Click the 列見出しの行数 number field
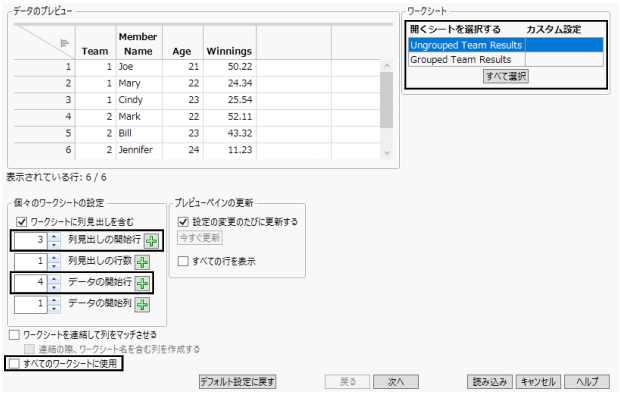 click(31, 261)
